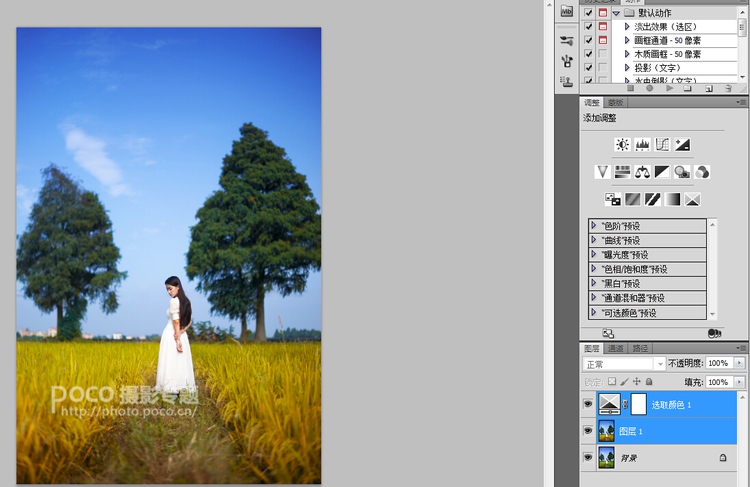The height and width of the screenshot is (487, 750).
Task: Create a new action set
Action: click(688, 89)
